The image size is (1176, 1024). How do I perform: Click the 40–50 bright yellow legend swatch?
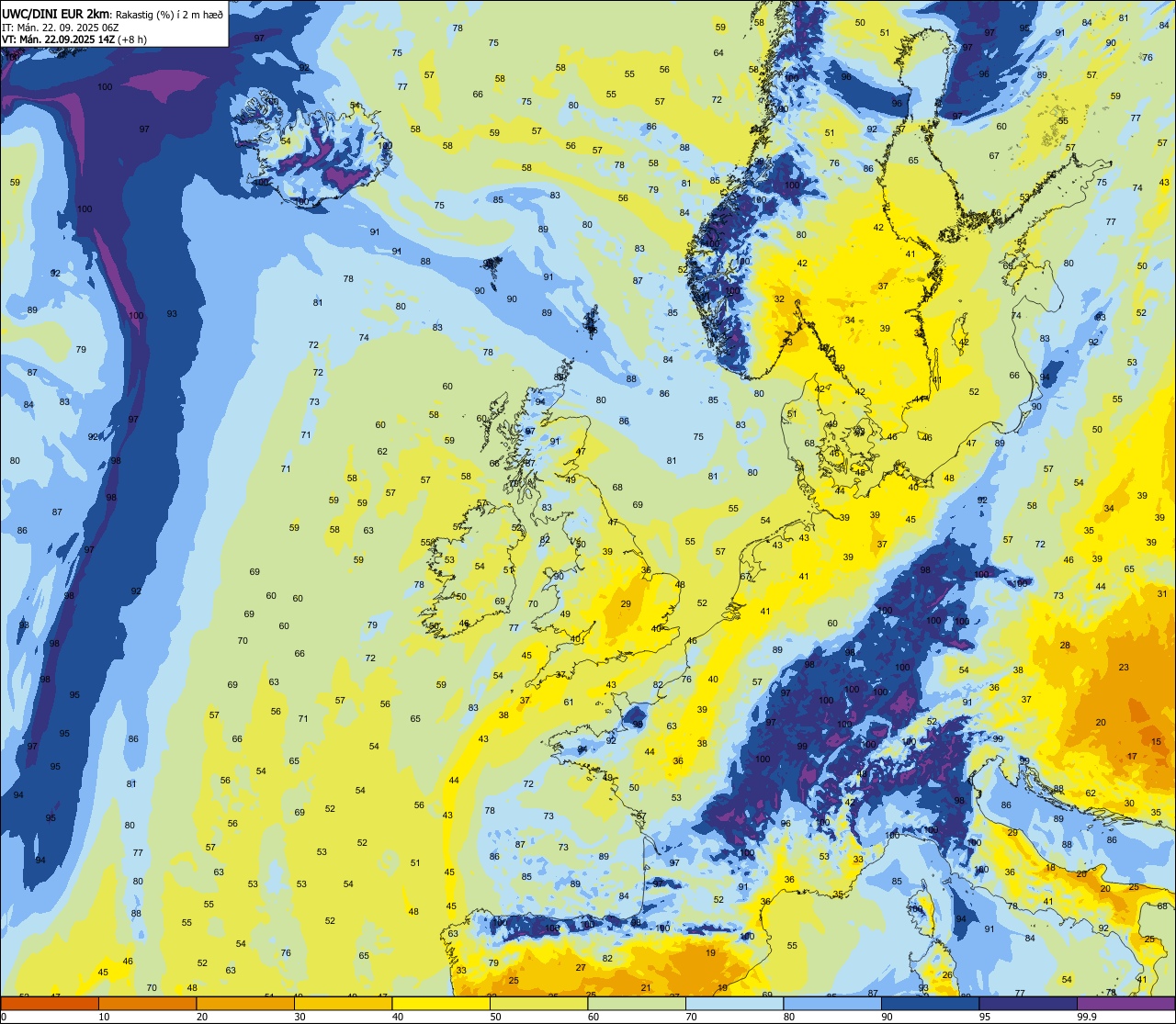(x=441, y=1003)
